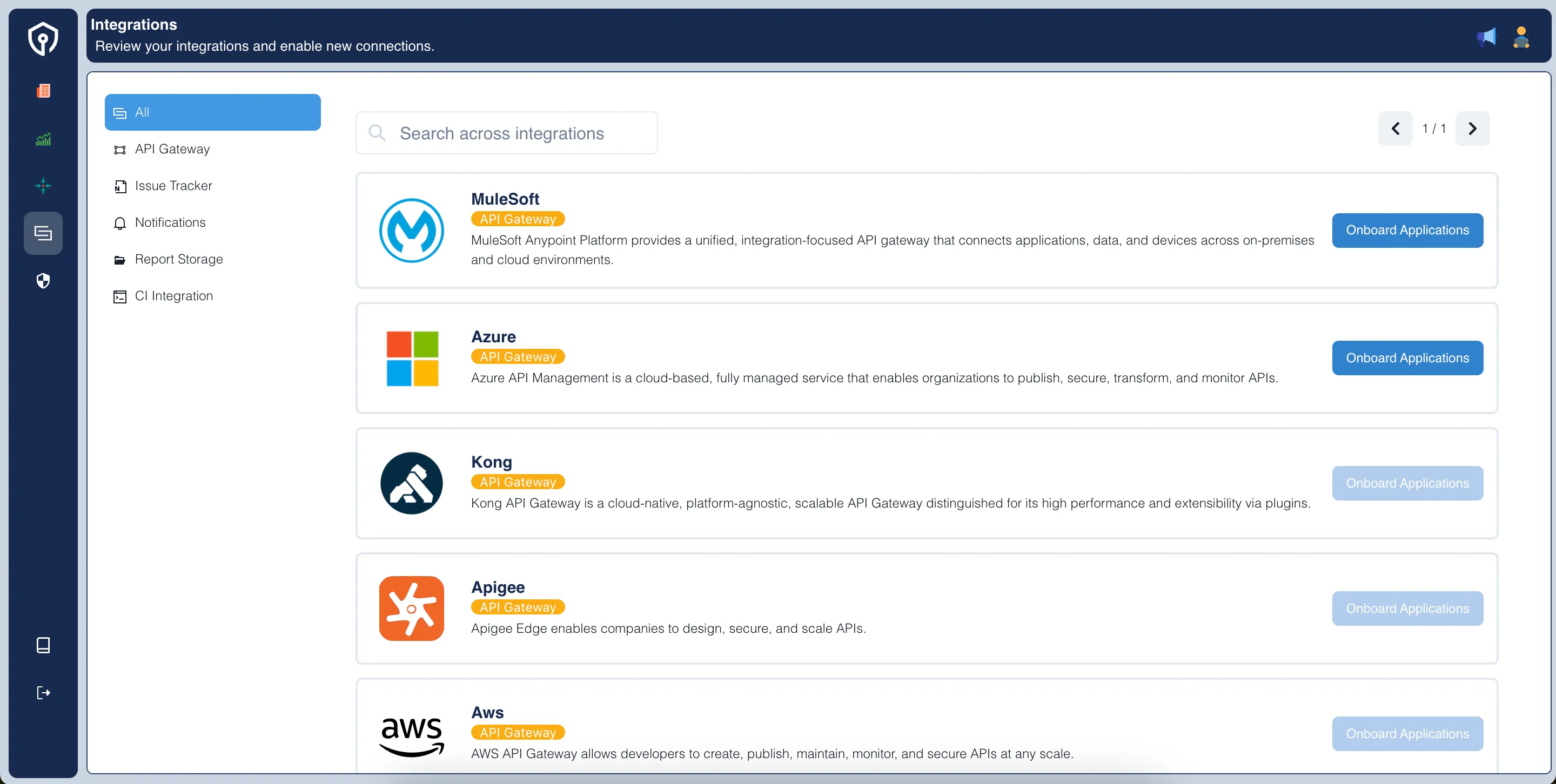
Task: Click the AWS logo
Action: 411,736
